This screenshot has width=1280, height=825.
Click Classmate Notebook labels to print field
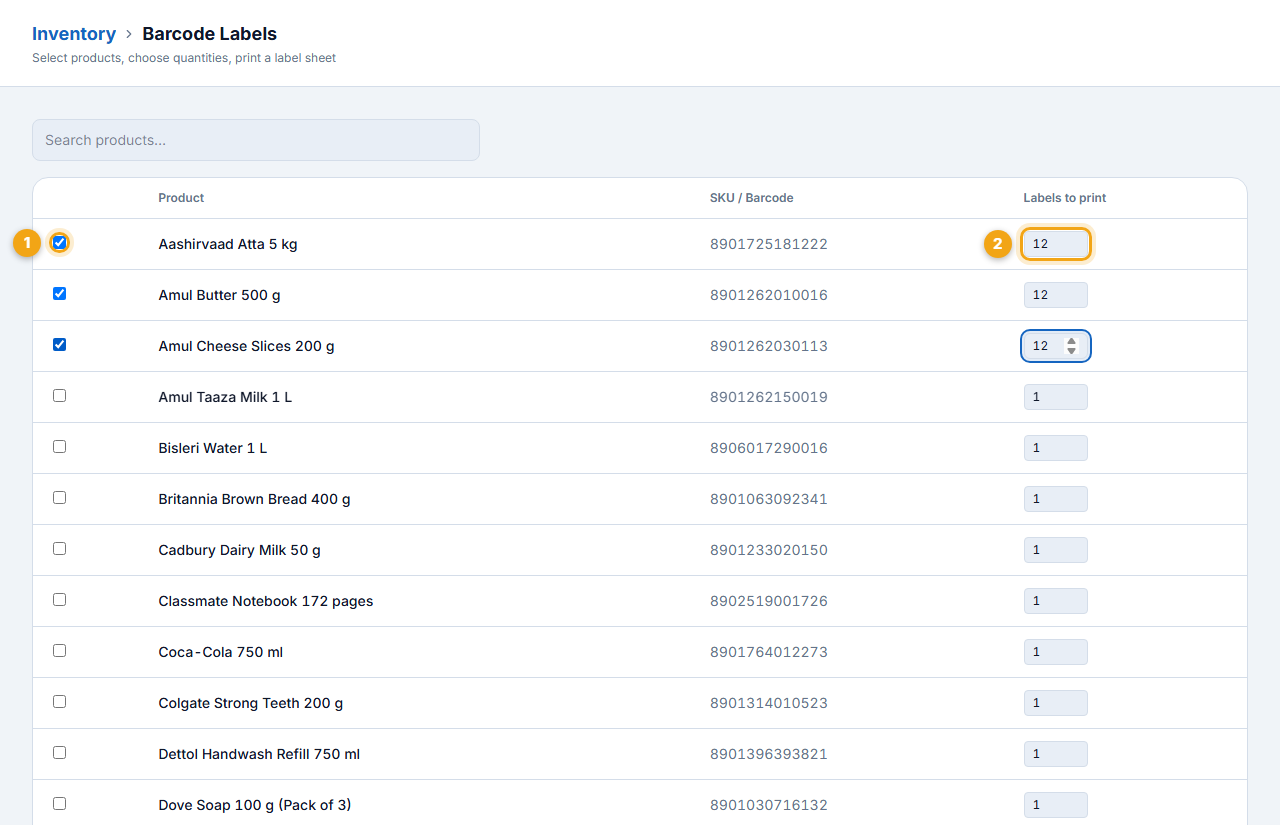[1056, 601]
